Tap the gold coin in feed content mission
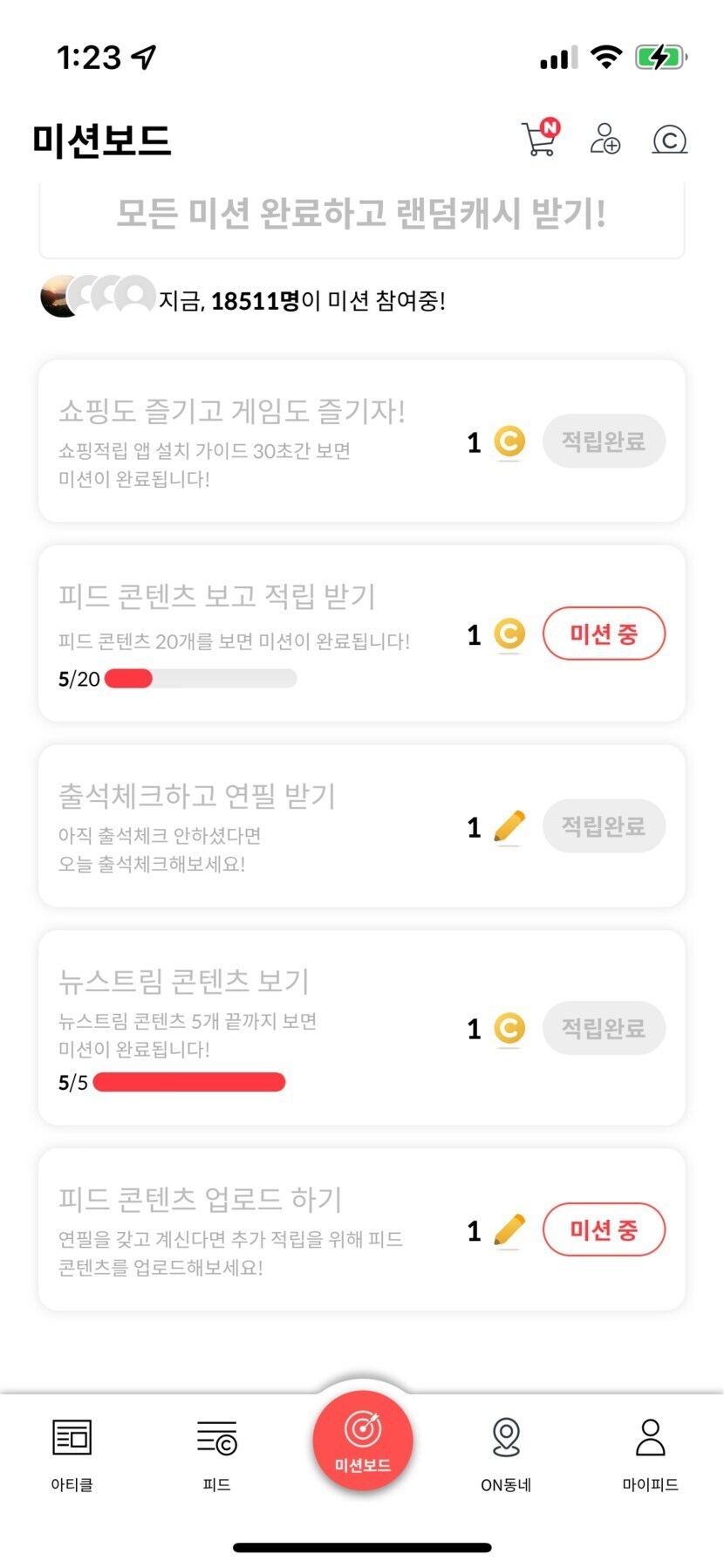Viewport: 724px width, 1568px height. click(509, 634)
